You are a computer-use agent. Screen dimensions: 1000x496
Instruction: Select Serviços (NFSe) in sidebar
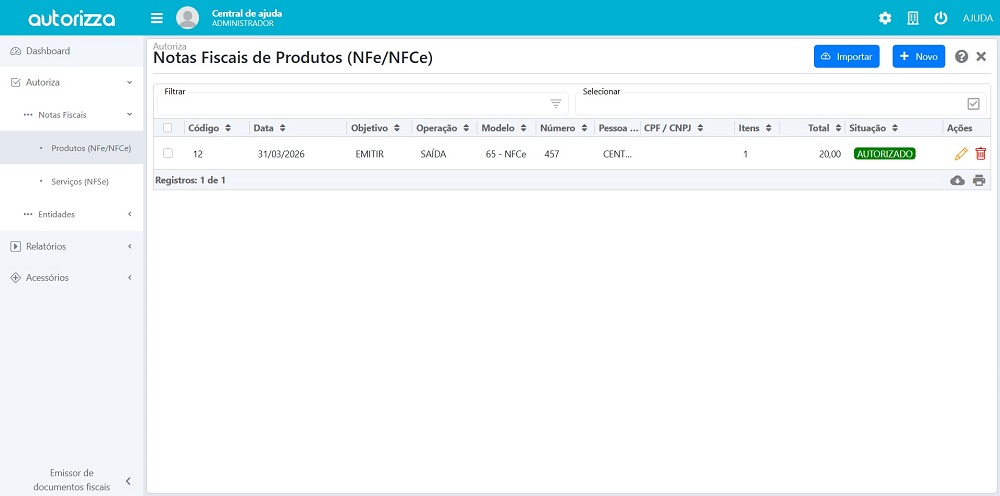pyautogui.click(x=80, y=182)
